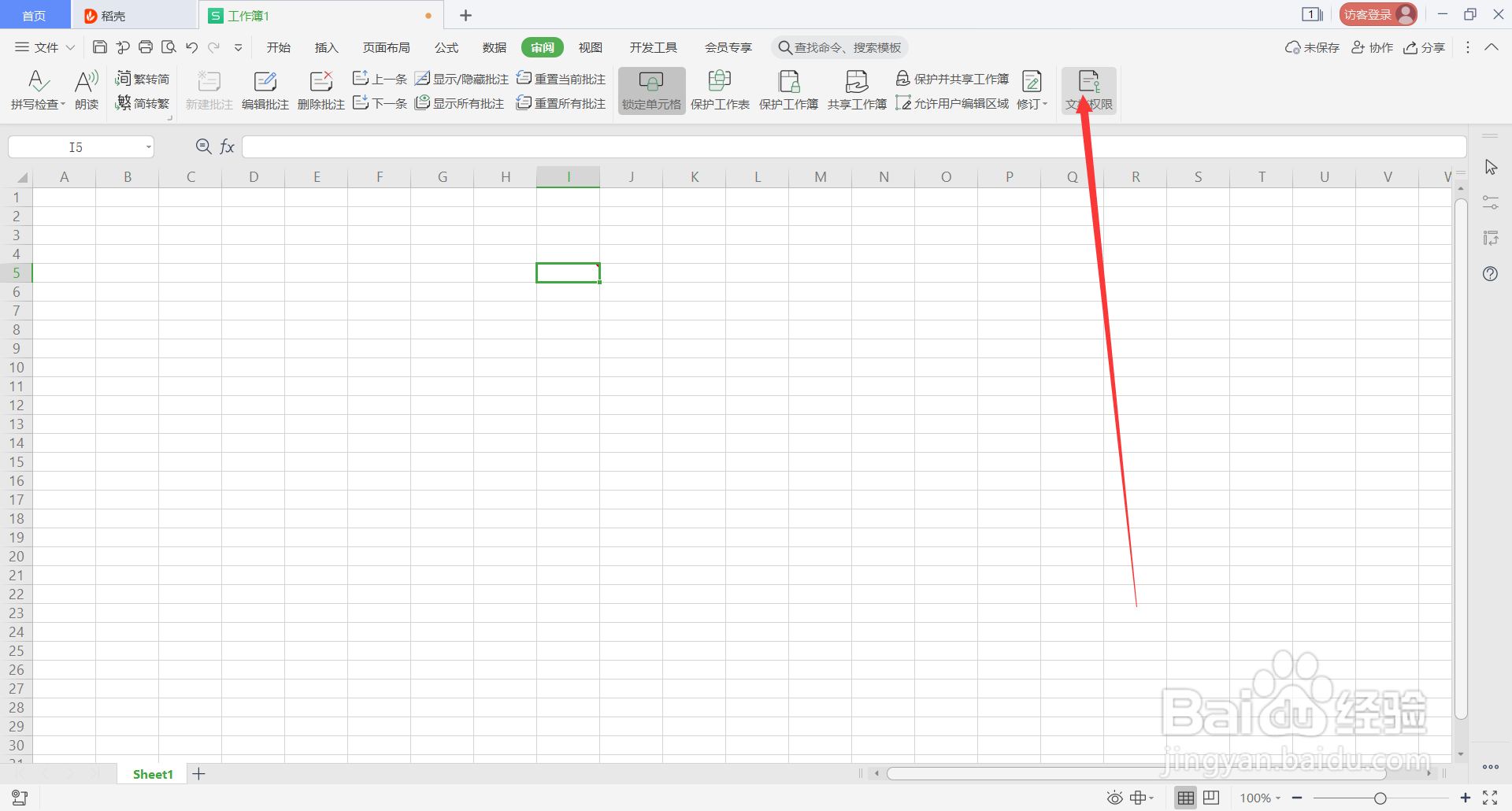Click the Insert Function fx icon
Screen dimensions: 1512x811
pos(227,146)
